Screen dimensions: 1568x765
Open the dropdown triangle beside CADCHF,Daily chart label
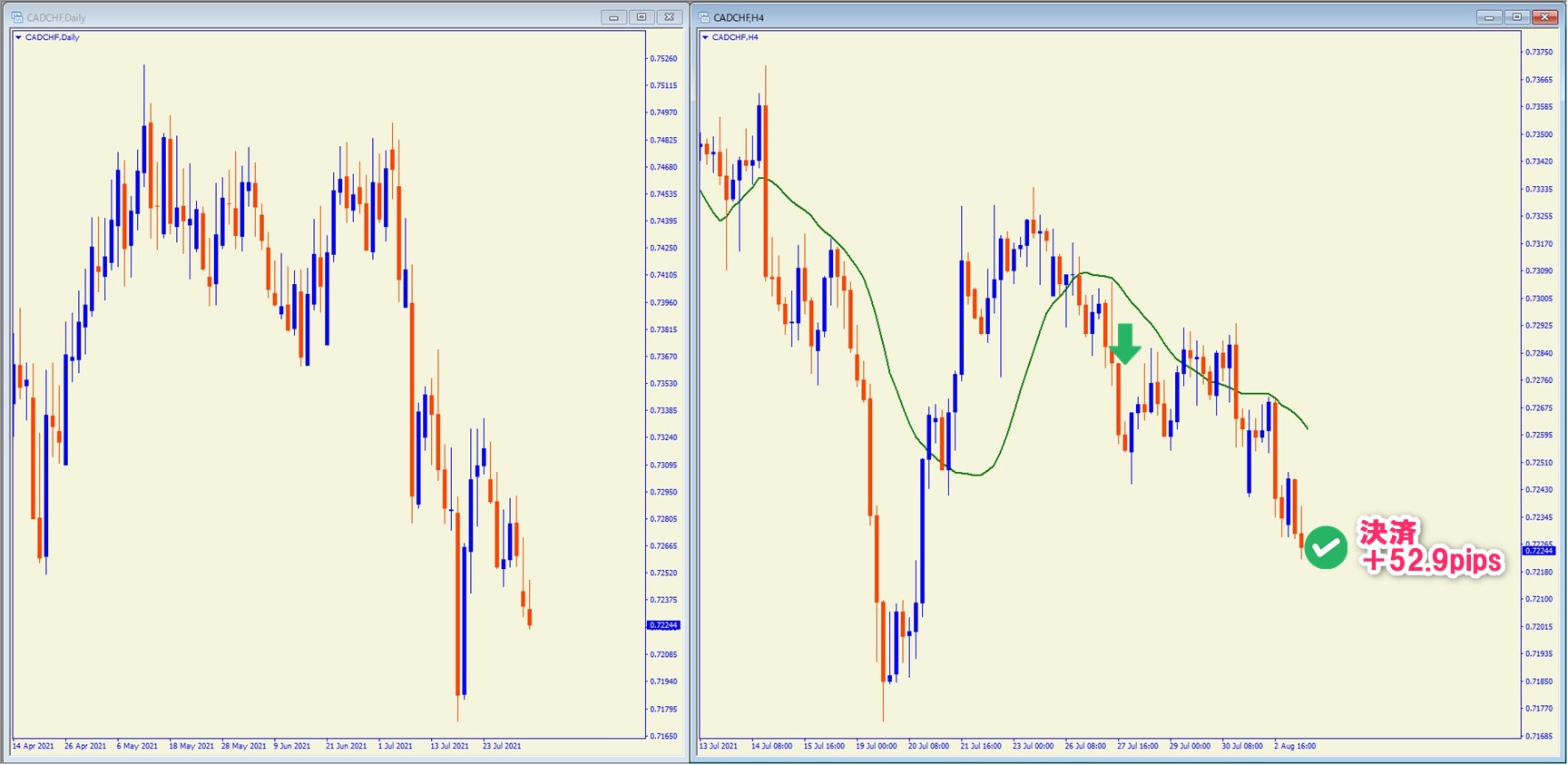[x=18, y=37]
